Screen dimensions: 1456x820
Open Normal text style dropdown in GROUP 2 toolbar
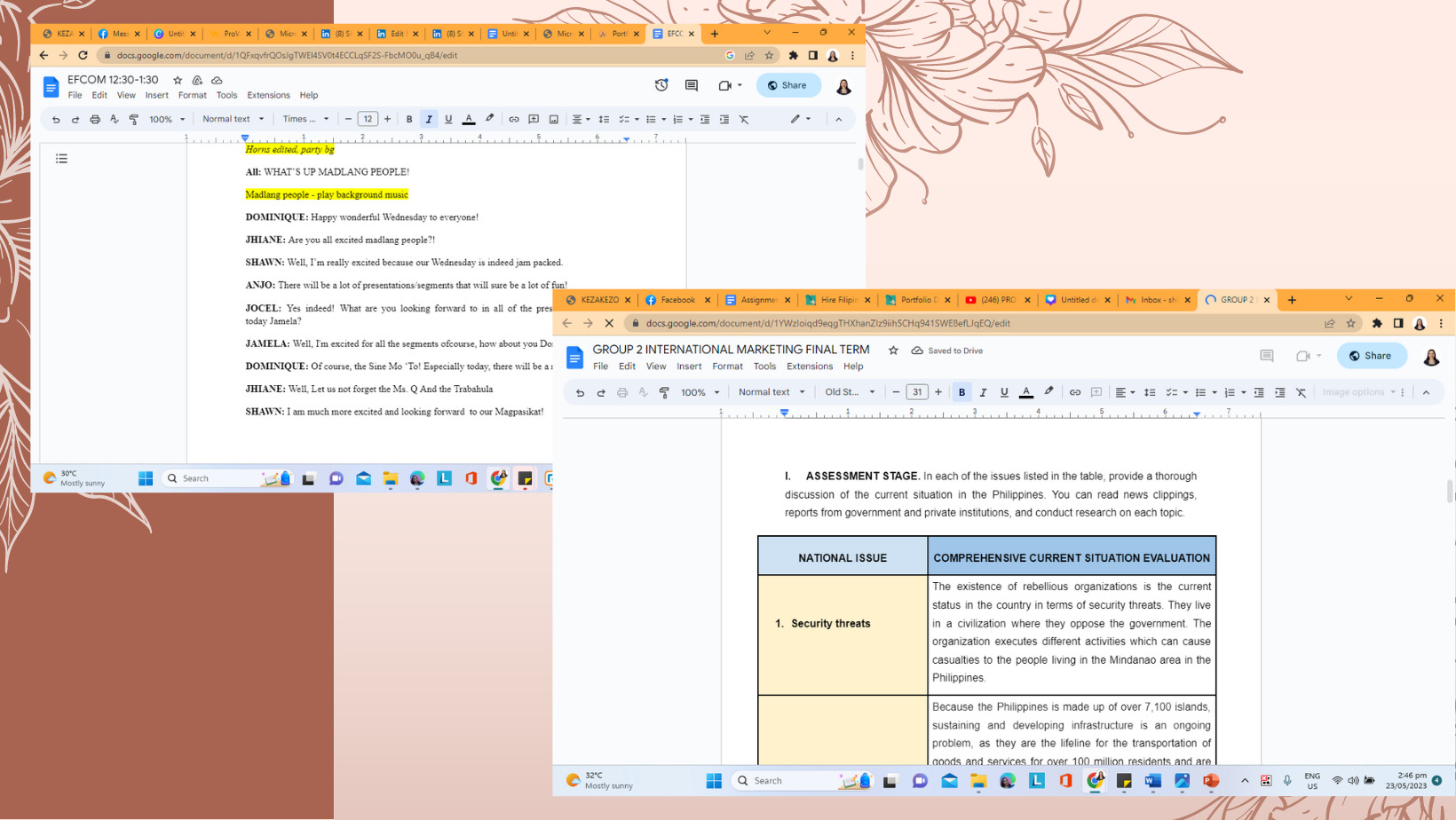[x=772, y=392]
